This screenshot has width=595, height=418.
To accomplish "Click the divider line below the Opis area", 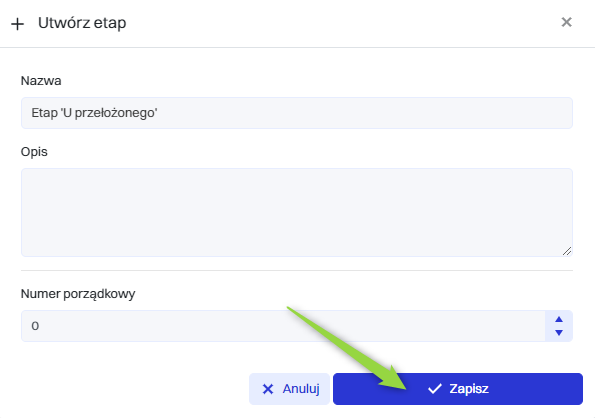I will 297,270.
